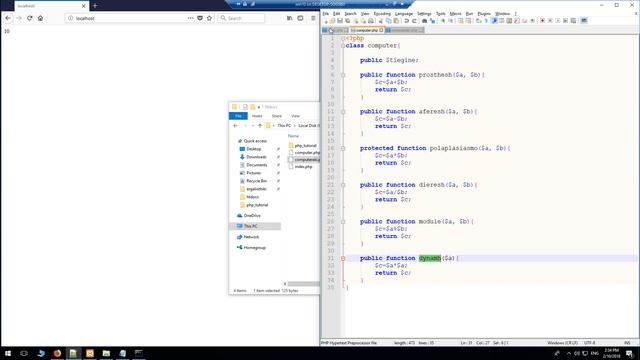The width and height of the screenshot is (640, 360).
Task: Select index.php in Explorer file list
Action: click(300, 167)
